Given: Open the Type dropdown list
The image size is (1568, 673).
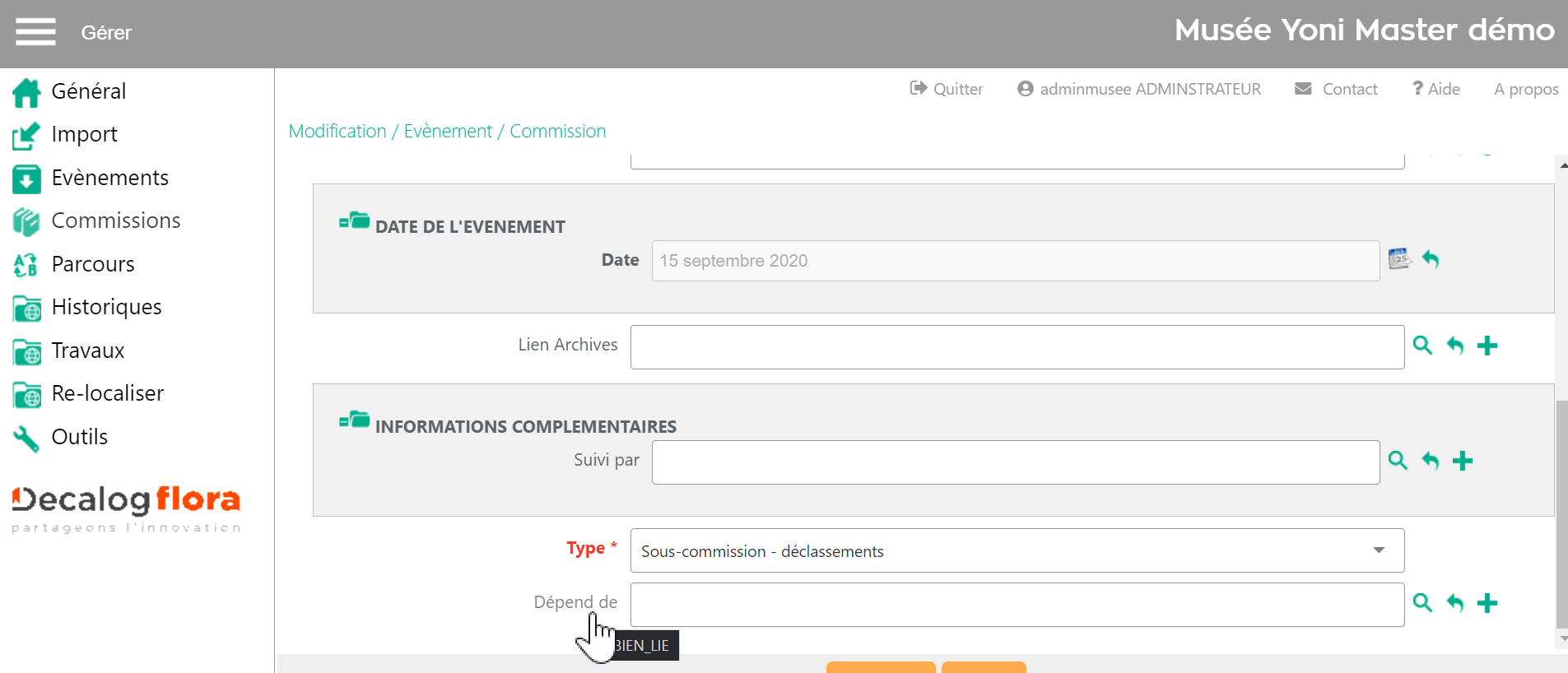Looking at the screenshot, I should pos(1017,550).
